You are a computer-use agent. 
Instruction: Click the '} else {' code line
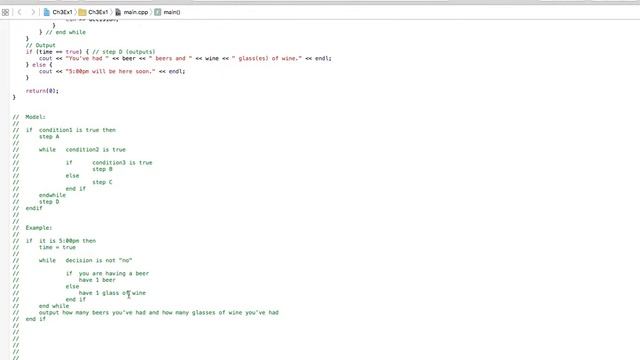click(x=39, y=65)
